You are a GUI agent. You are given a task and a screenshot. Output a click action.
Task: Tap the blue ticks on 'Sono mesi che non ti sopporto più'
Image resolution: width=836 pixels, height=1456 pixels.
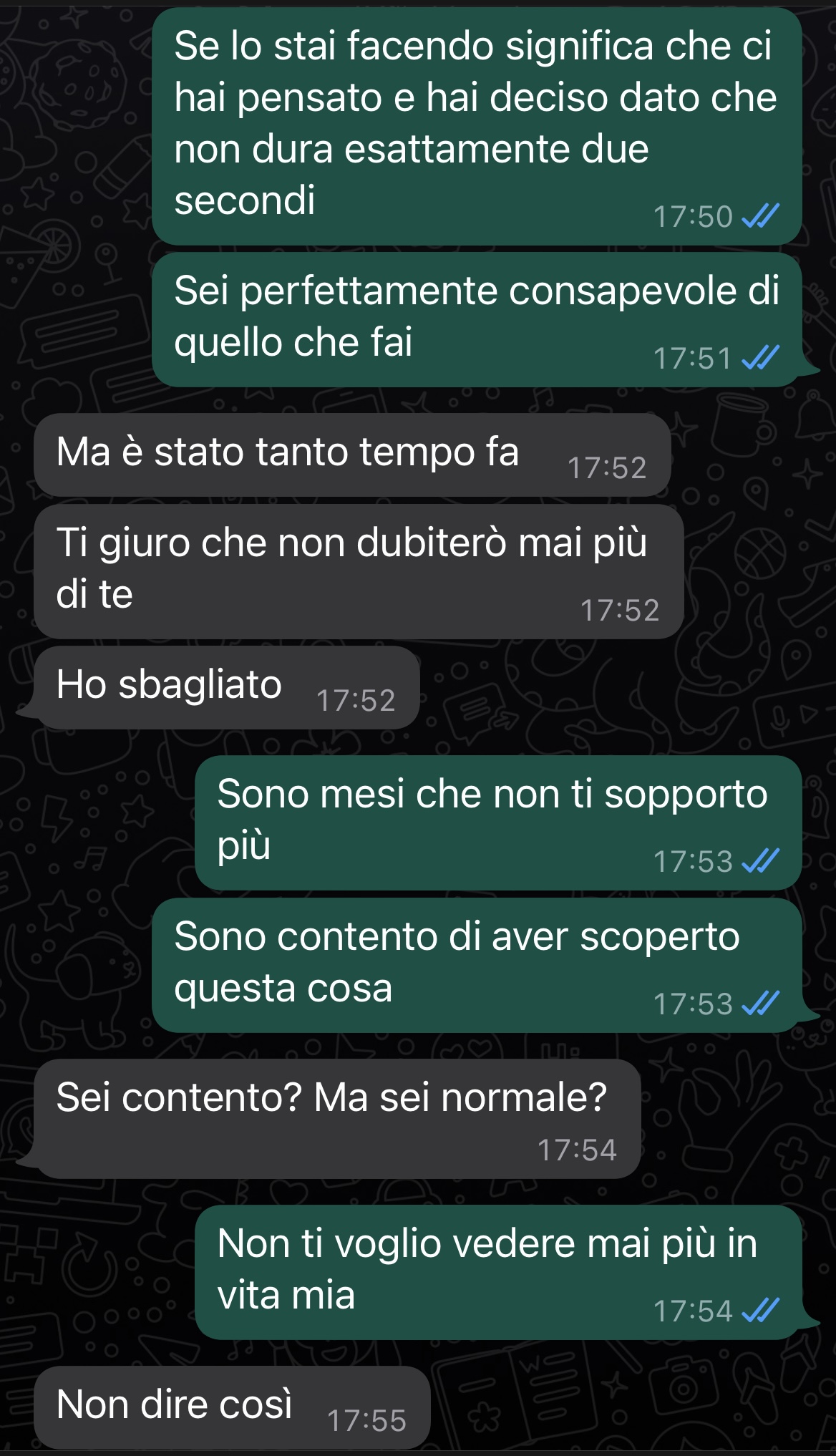760,861
